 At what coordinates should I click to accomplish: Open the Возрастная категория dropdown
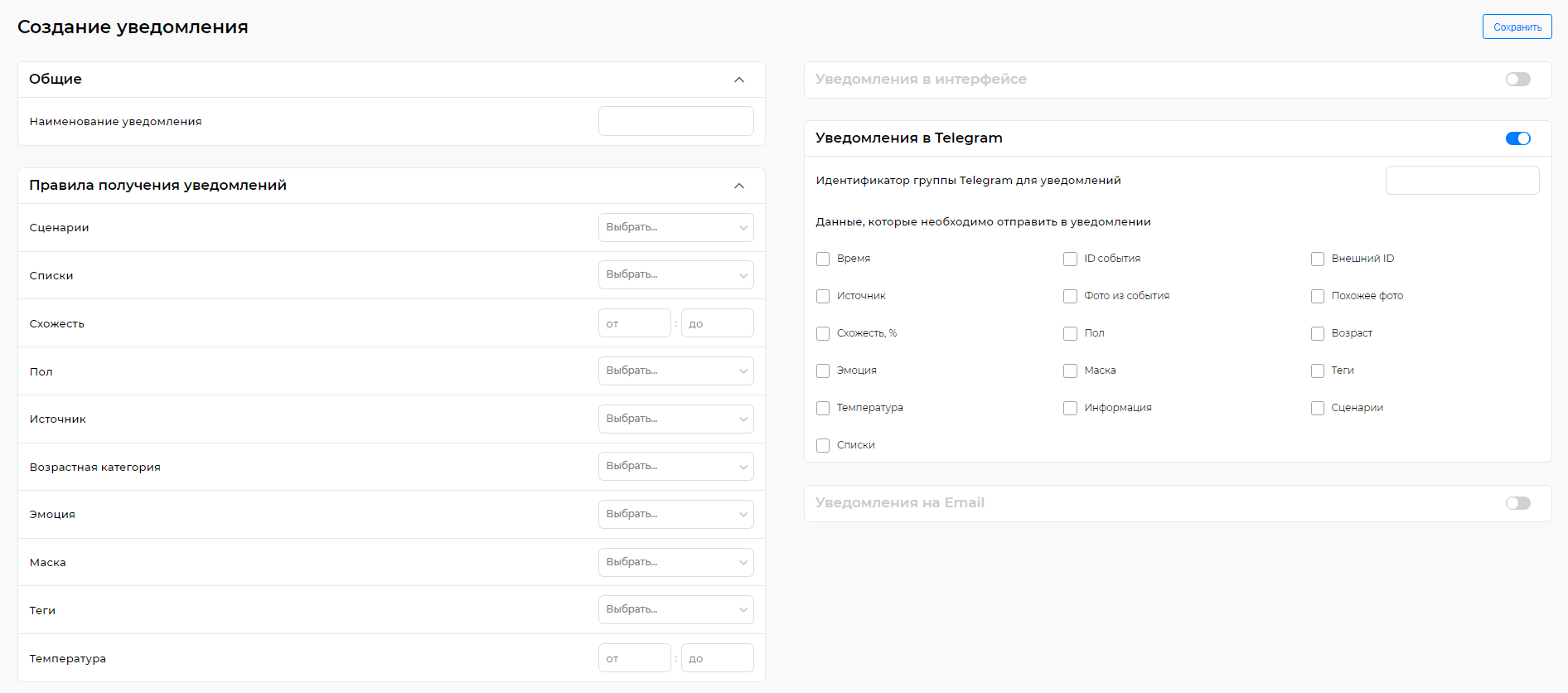(676, 467)
